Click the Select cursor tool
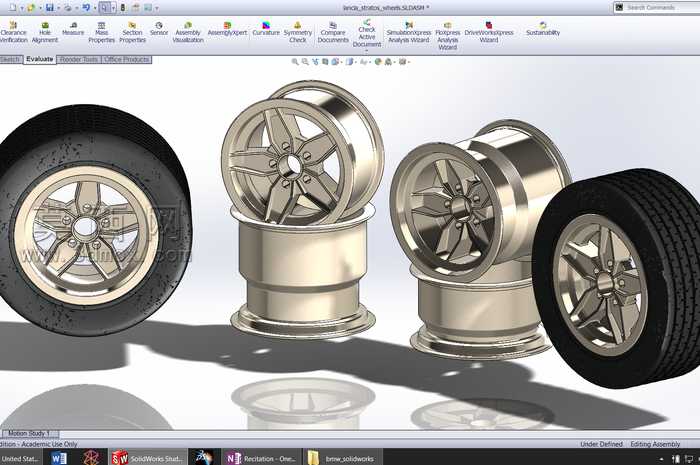Viewport: 700px width, 465px height. (104, 8)
